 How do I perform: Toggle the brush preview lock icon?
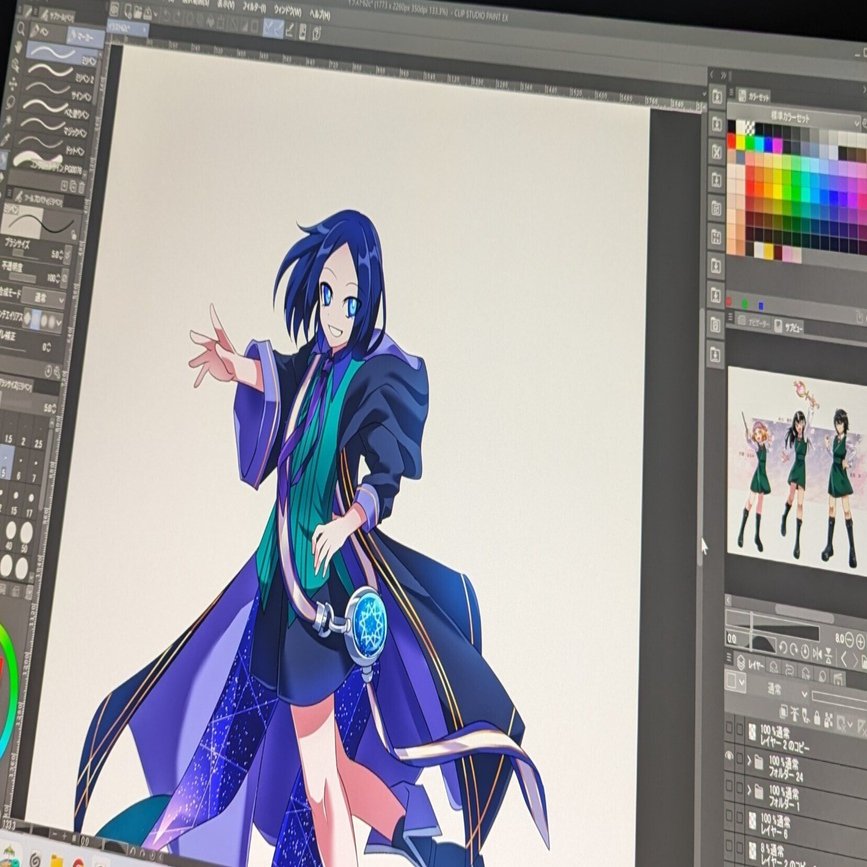tap(74, 234)
